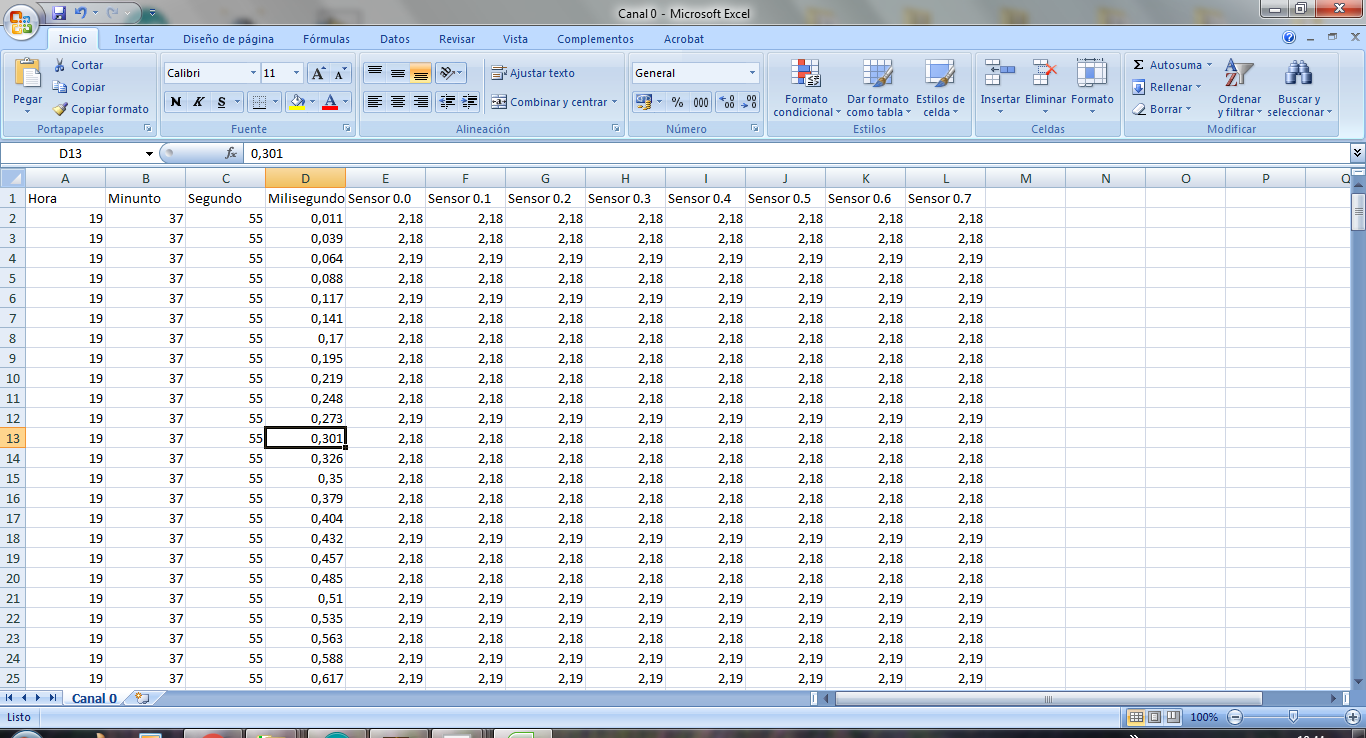Viewport: 1366px width, 738px height.
Task: Toggle bold (N) formatting
Action: click(x=176, y=102)
